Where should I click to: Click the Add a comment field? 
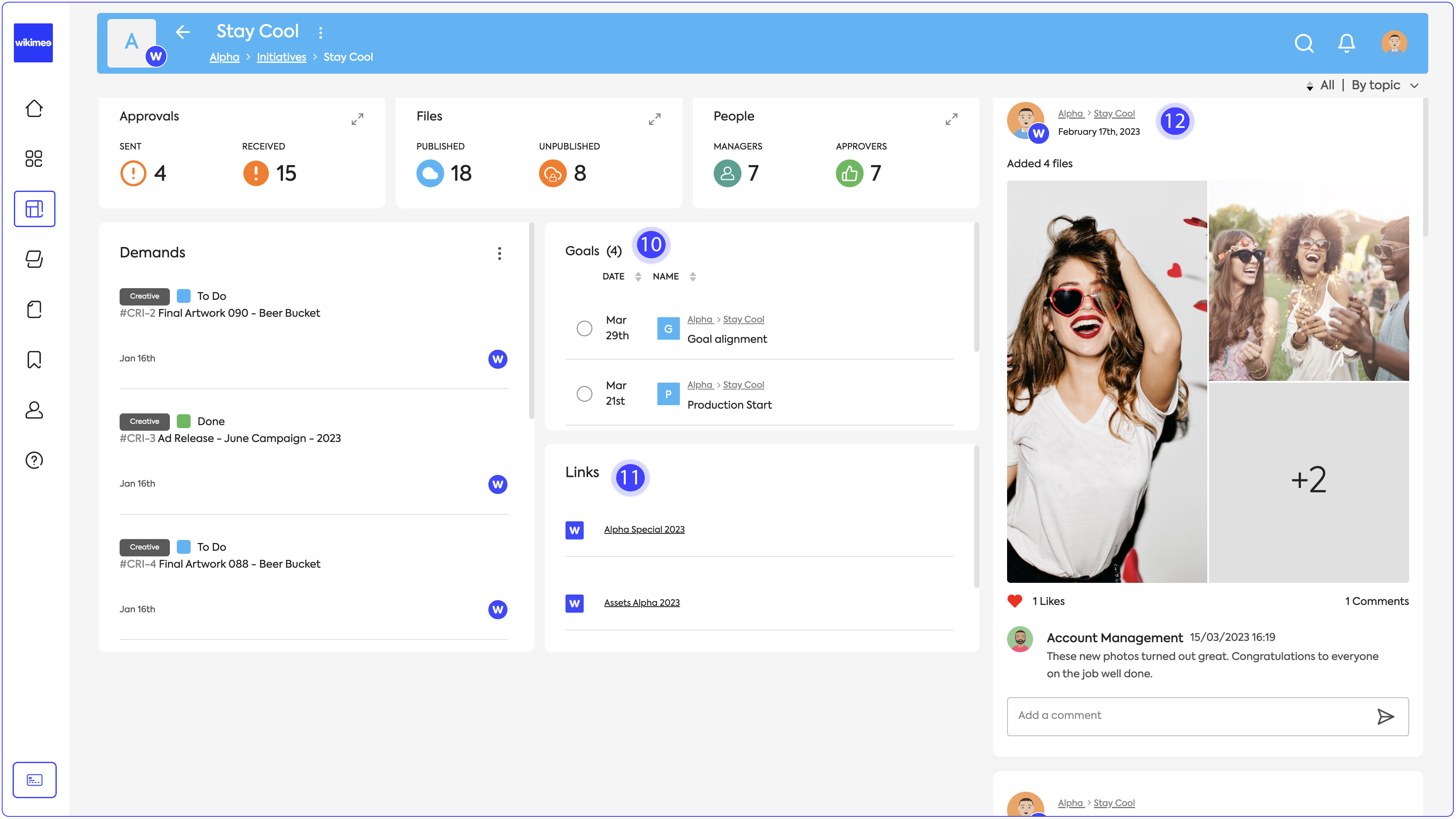pyautogui.click(x=1187, y=715)
